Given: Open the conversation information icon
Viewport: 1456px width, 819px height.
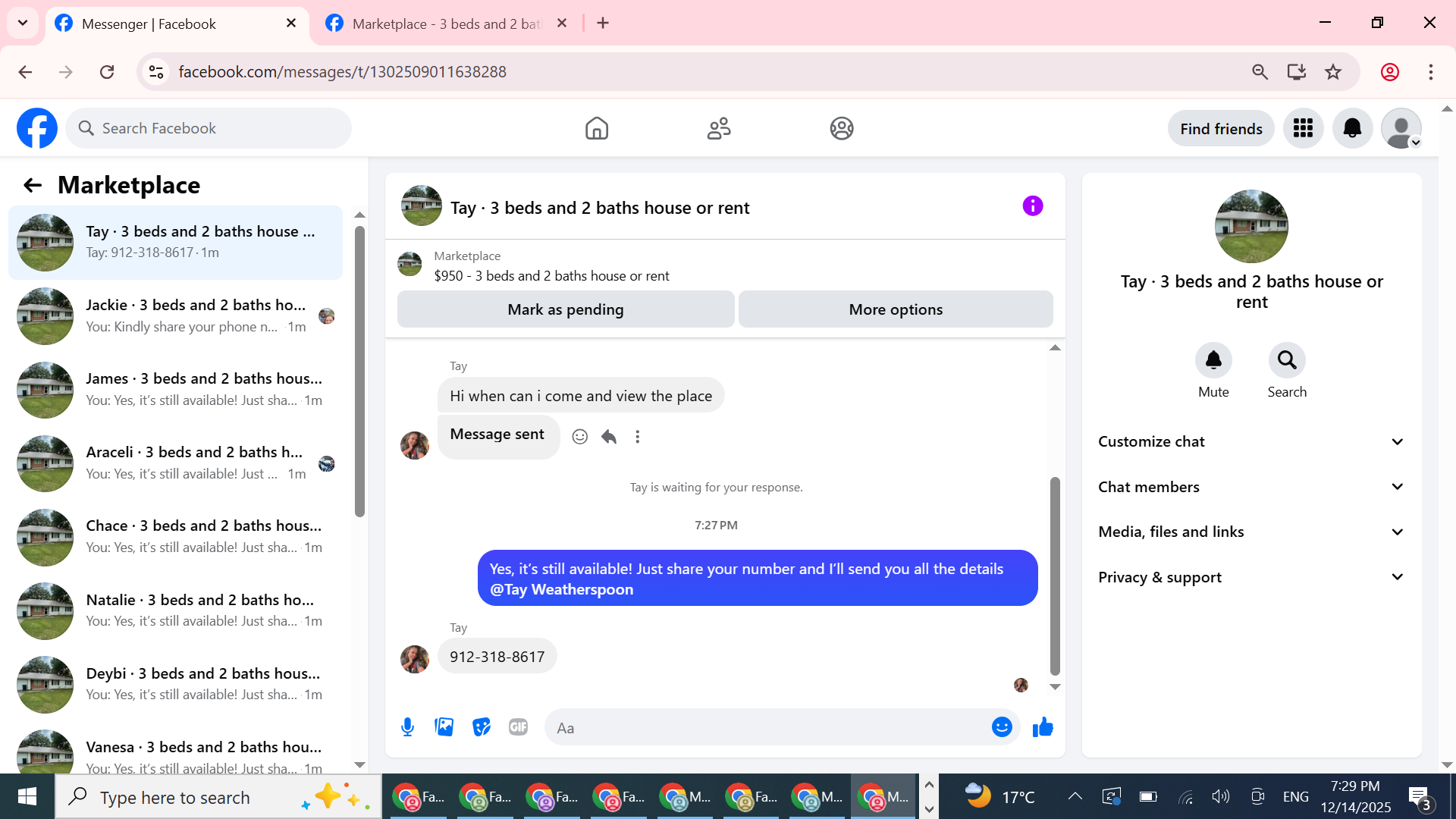Looking at the screenshot, I should point(1033,206).
